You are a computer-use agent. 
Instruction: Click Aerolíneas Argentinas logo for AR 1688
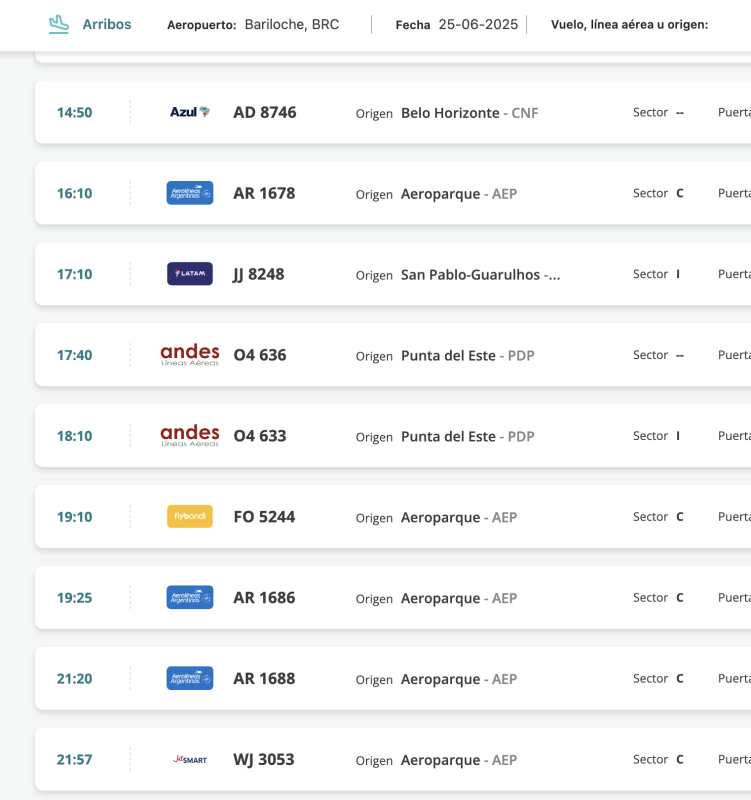tap(189, 678)
